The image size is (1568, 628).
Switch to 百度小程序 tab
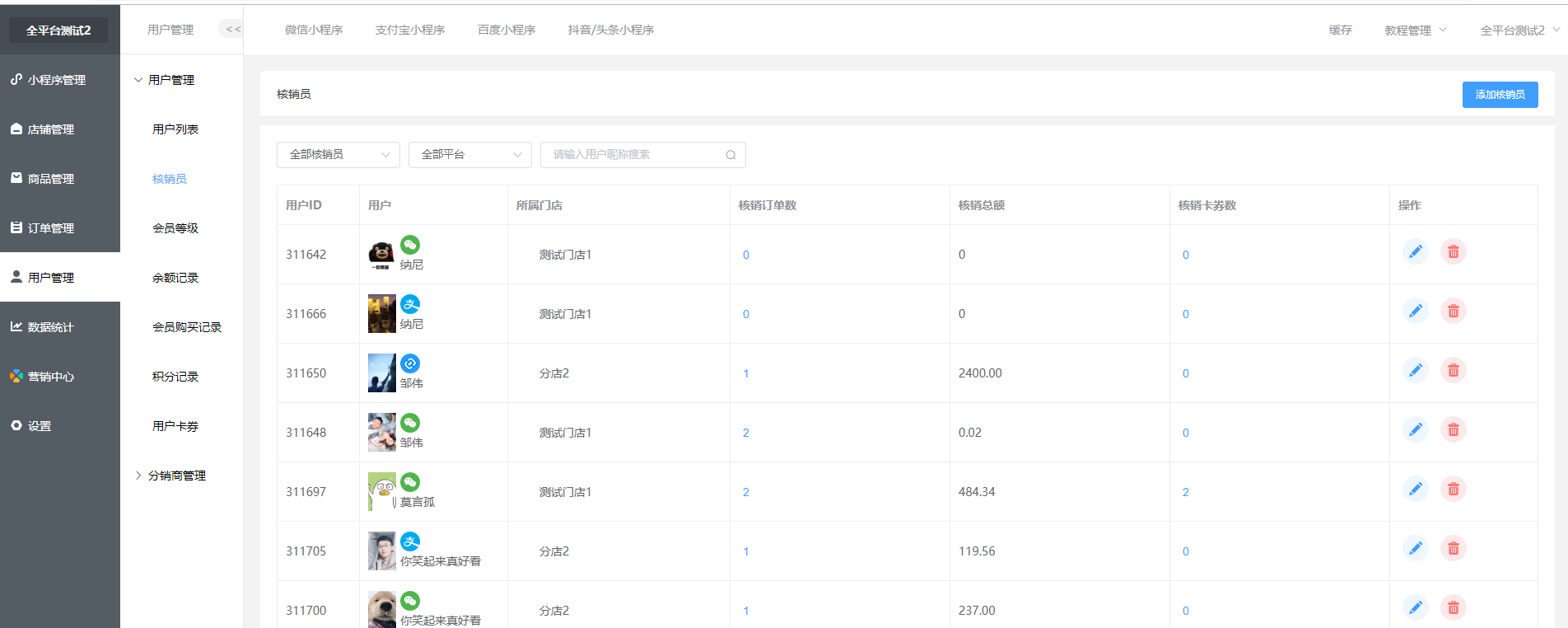click(506, 30)
